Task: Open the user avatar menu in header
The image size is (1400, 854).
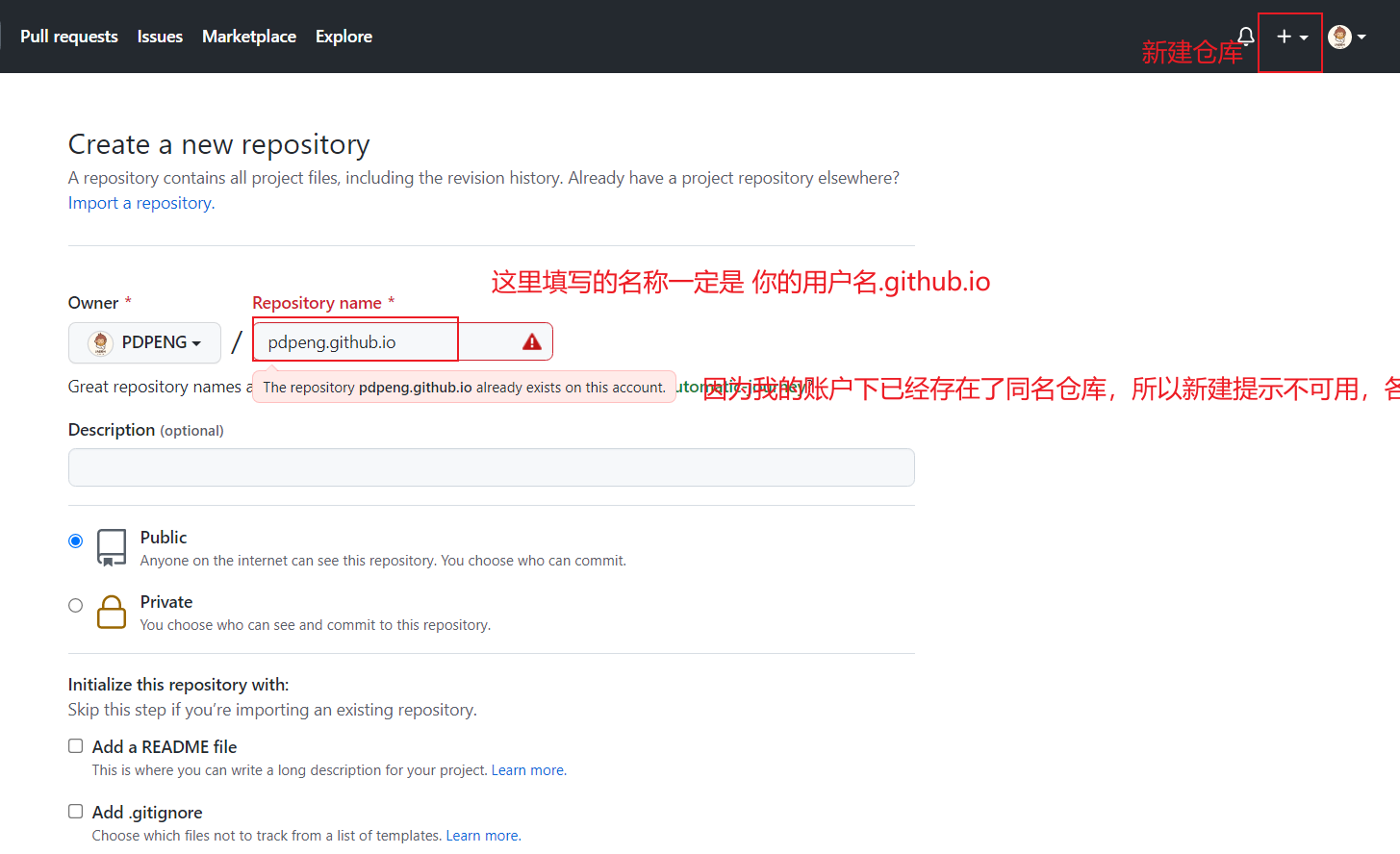Action: click(1347, 37)
